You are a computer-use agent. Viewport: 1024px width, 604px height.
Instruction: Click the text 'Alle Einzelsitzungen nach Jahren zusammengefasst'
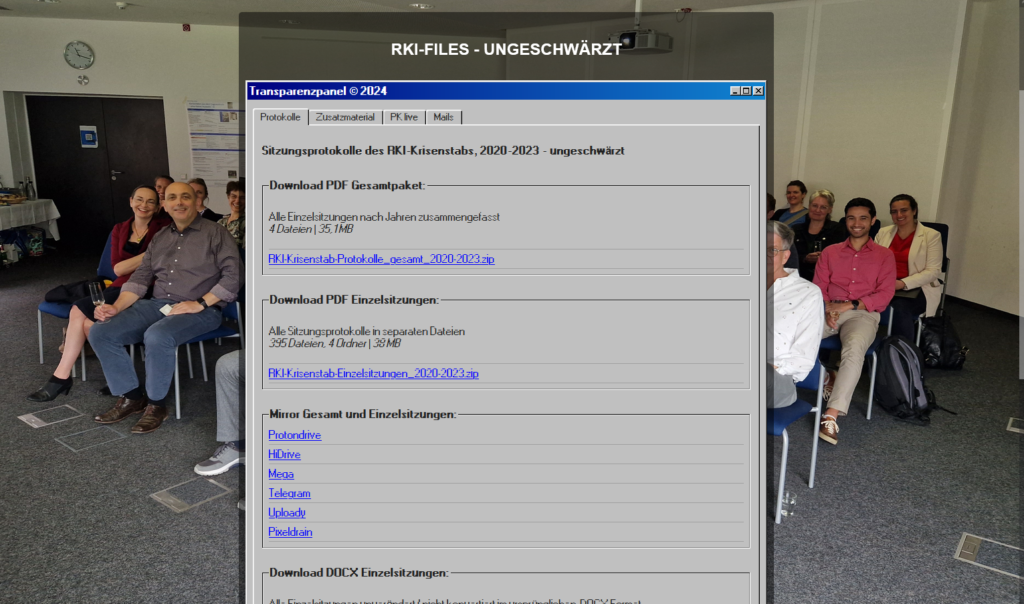point(384,217)
